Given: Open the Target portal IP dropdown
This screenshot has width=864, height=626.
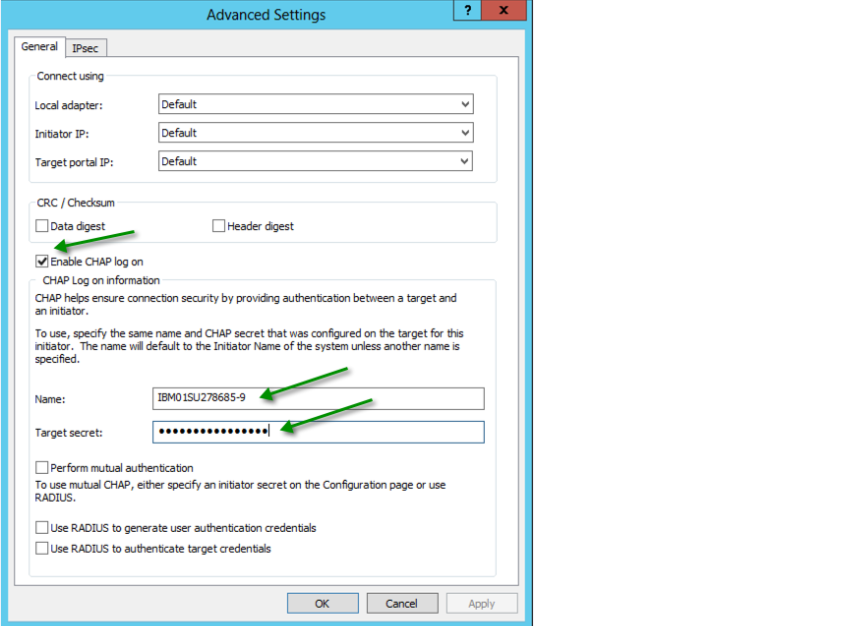Looking at the screenshot, I should tap(315, 161).
